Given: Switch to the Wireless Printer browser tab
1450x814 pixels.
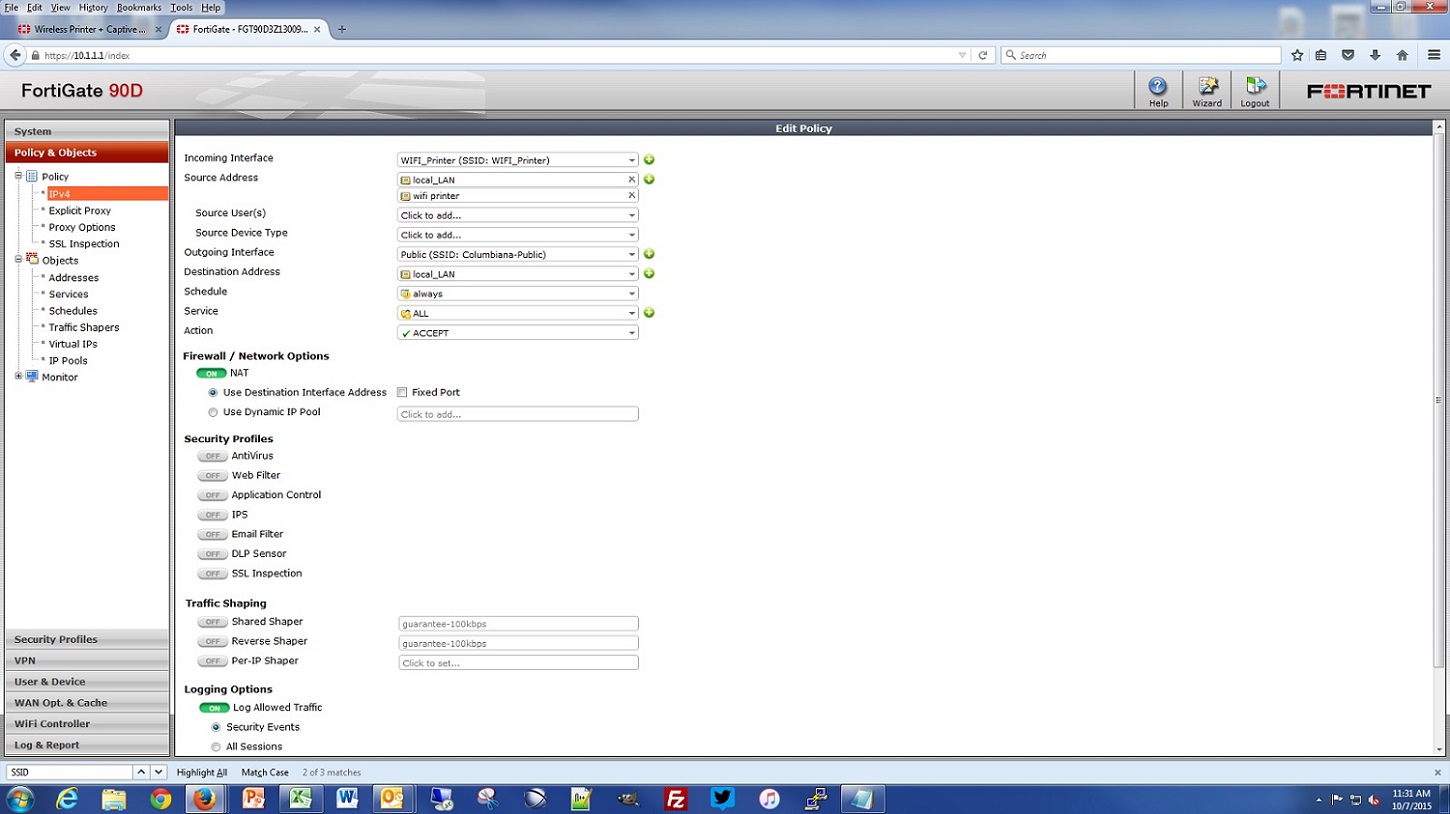Looking at the screenshot, I should 90,29.
